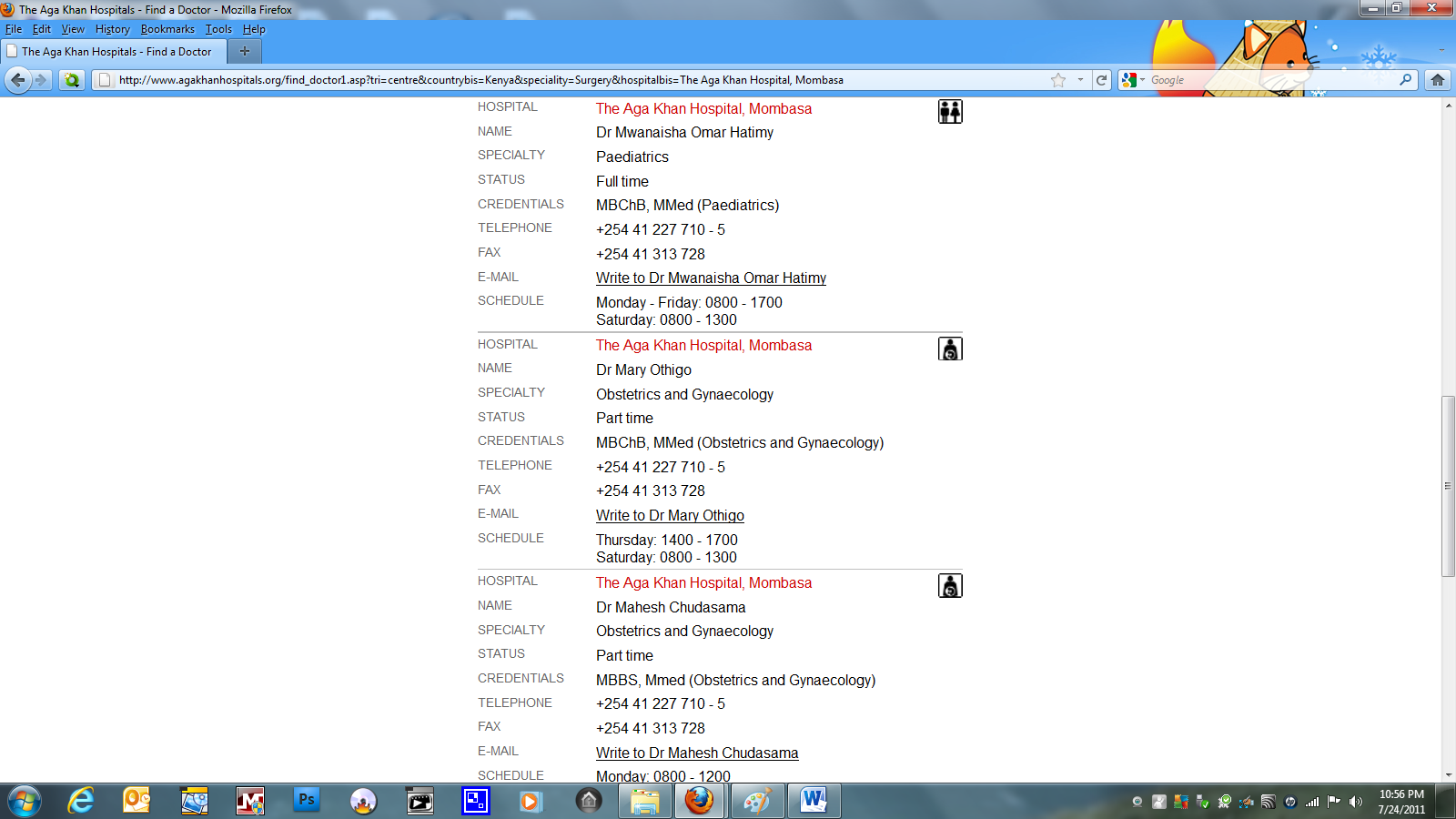Go to the Firefox home page
Screen dimensions: 1456x819
(x=1438, y=80)
